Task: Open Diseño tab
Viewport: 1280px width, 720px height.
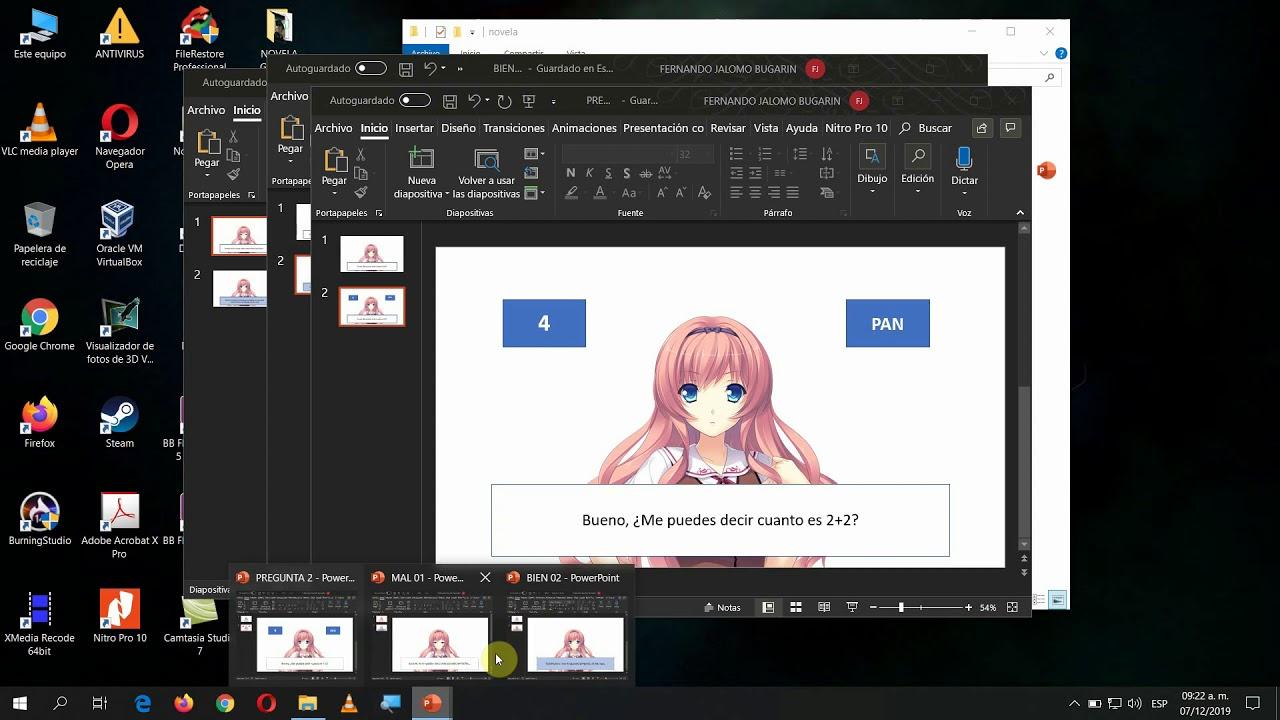Action: click(x=458, y=128)
